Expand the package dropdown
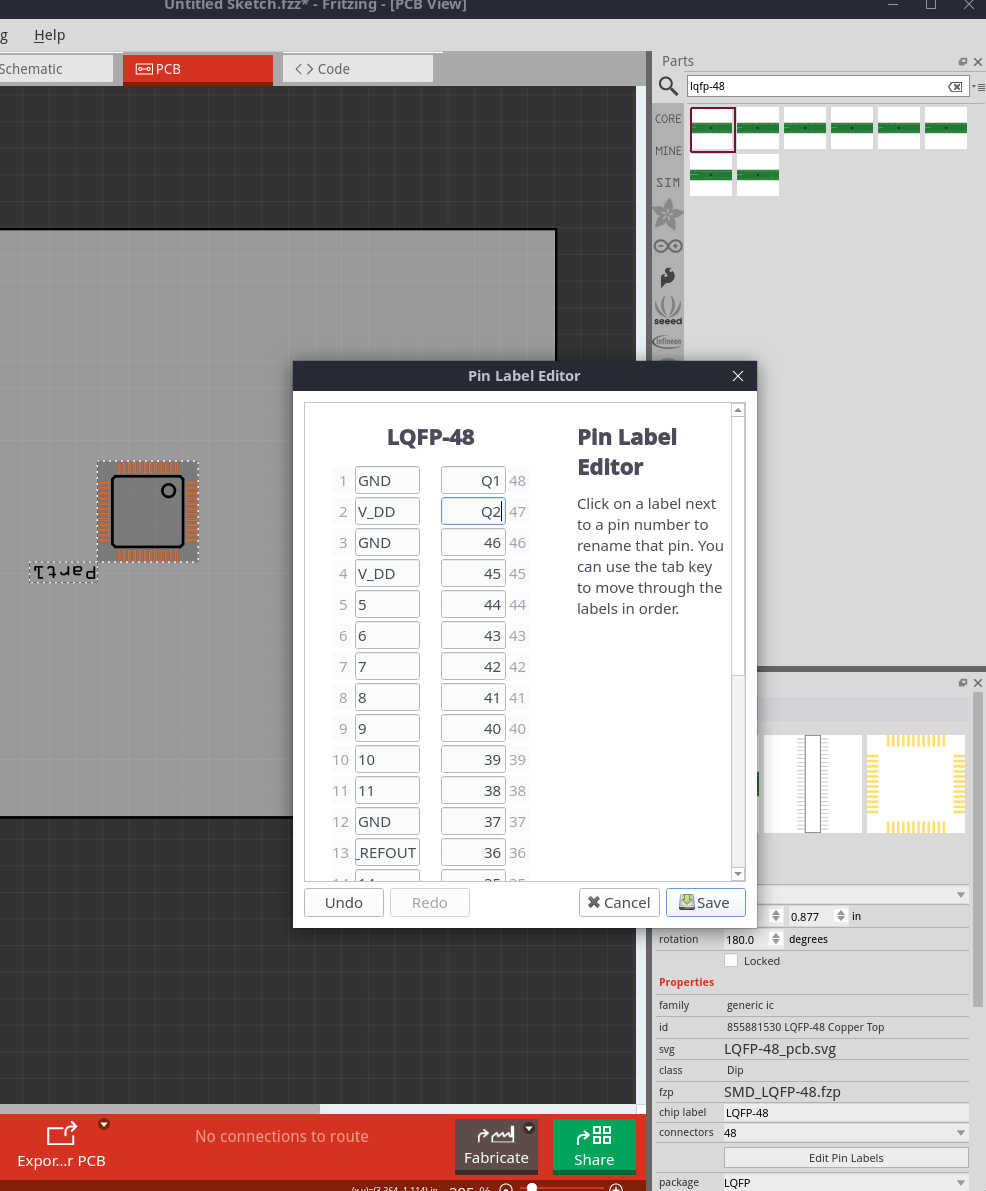The height and width of the screenshot is (1191, 986). pos(961,1183)
